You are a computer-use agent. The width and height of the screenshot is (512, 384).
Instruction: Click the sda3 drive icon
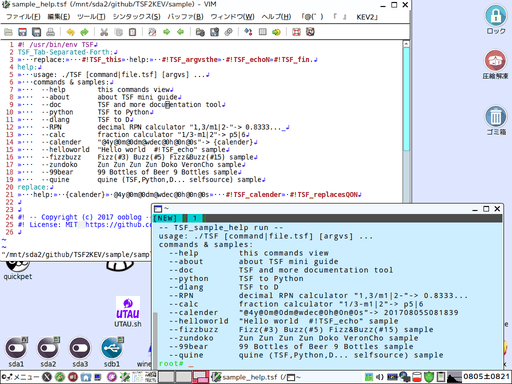pos(80,352)
